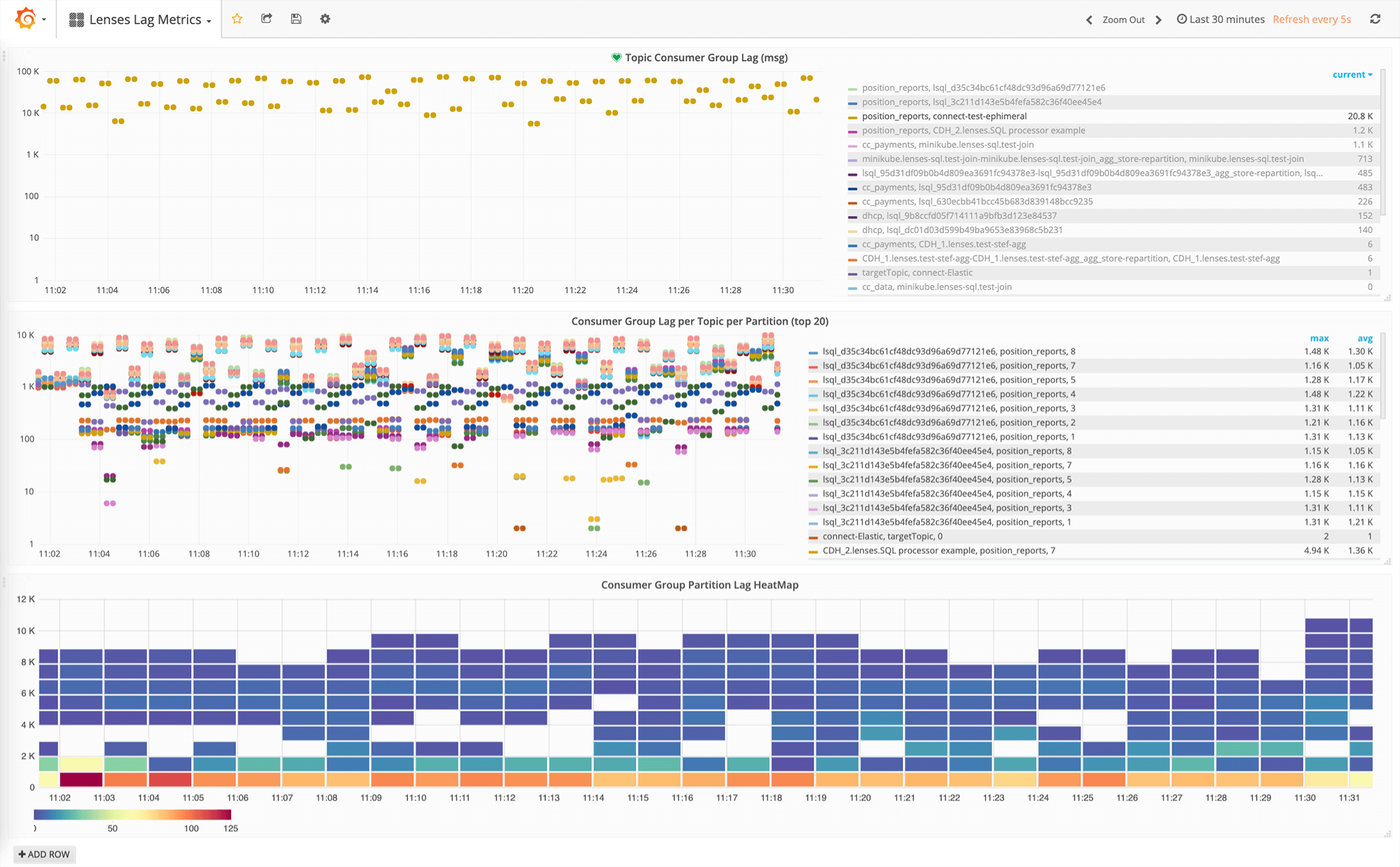
Task: Toggle series position_reports, connect-test-ephimeral
Action: coord(944,116)
